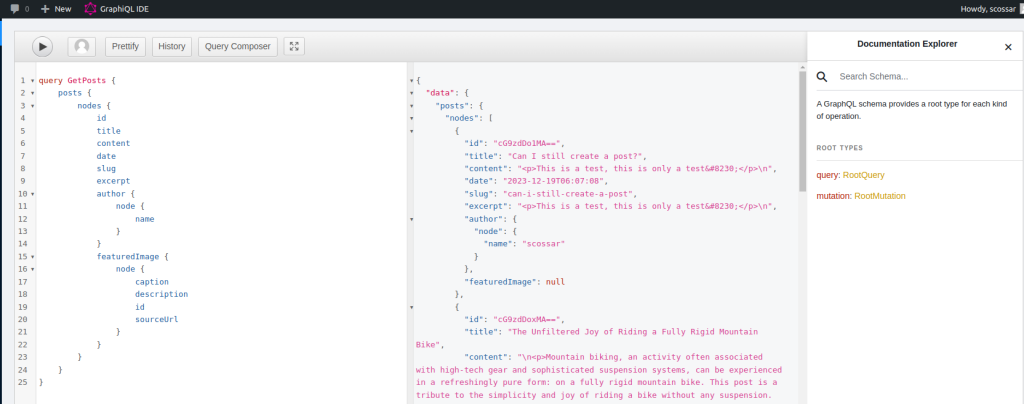
Task: Click the GraphiQL logo icon in admin bar
Action: click(x=90, y=9)
